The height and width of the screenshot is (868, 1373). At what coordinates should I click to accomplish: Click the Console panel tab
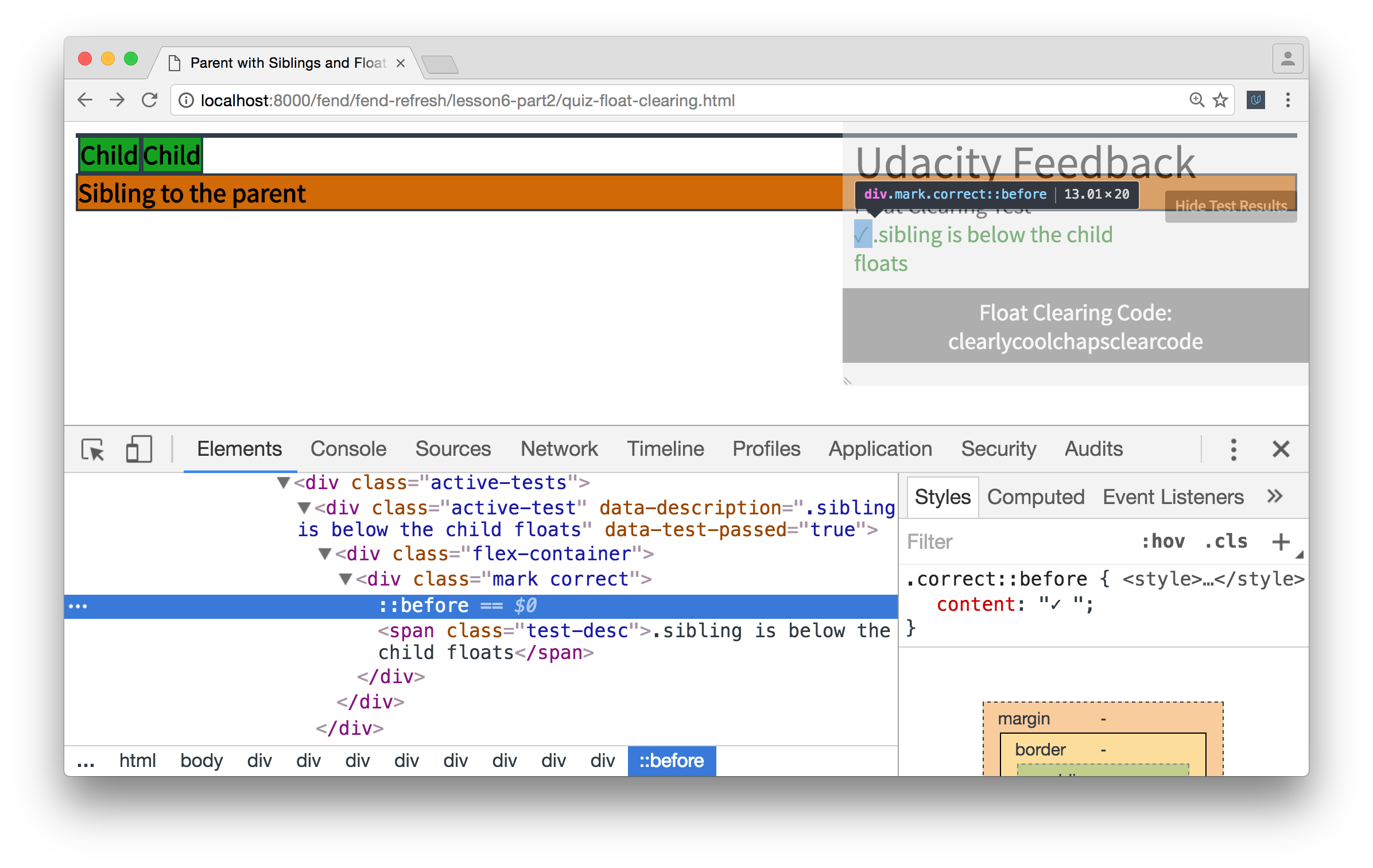(348, 449)
